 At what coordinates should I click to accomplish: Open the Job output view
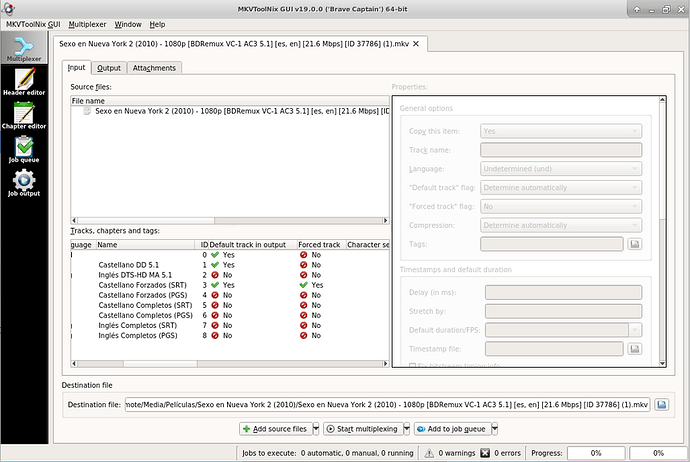pos(24,183)
